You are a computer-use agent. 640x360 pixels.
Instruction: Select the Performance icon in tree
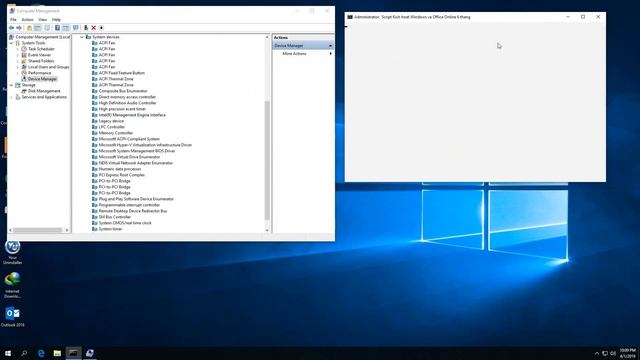tap(24, 73)
